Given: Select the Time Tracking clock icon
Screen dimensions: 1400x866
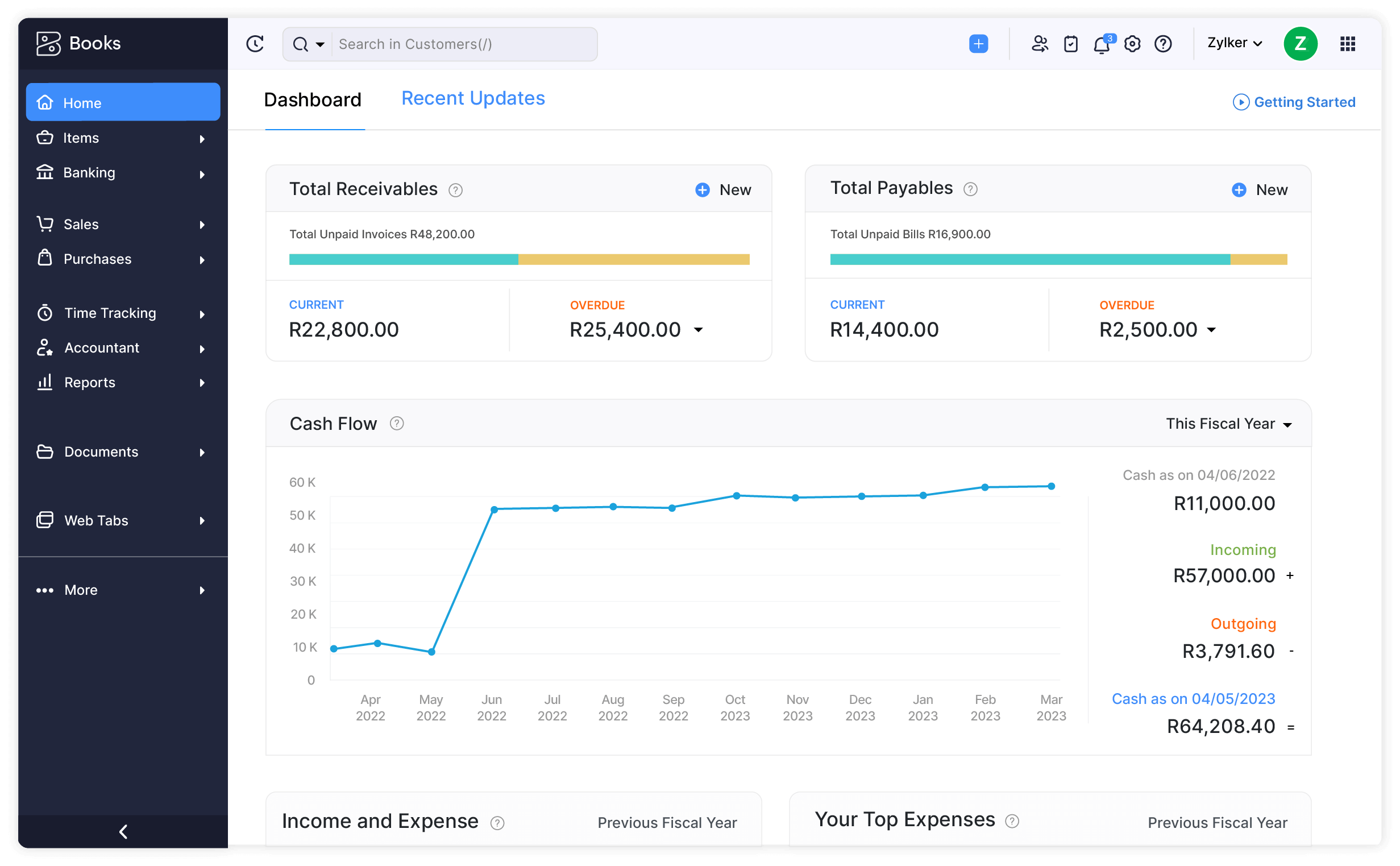Looking at the screenshot, I should [45, 313].
